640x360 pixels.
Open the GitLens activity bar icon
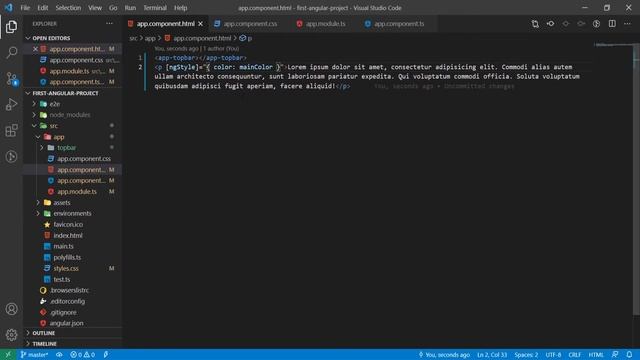11,157
